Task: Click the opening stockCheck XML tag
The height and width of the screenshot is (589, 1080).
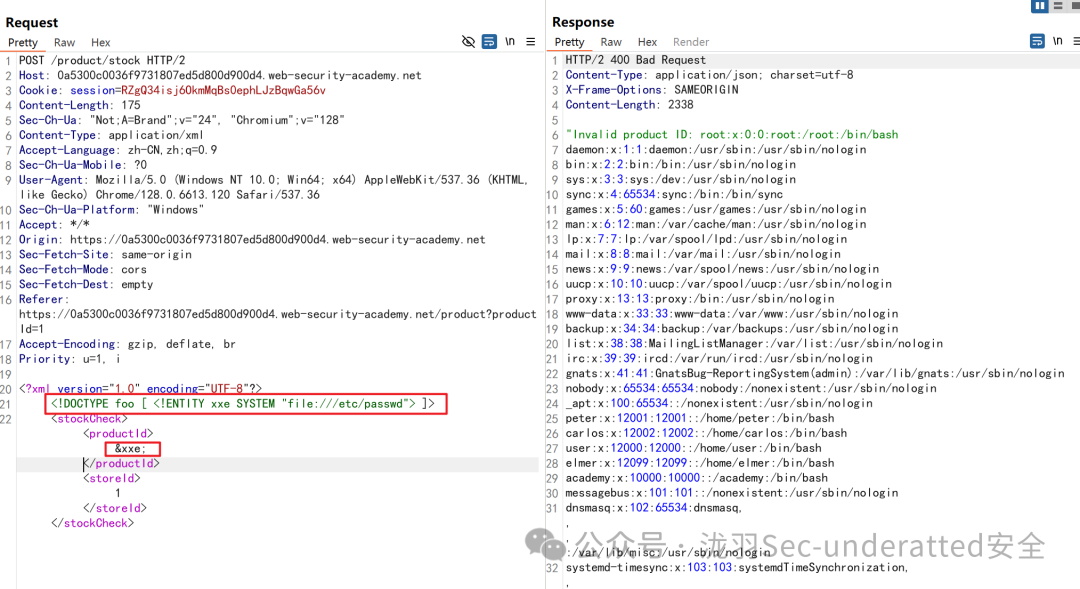Action: pos(90,419)
